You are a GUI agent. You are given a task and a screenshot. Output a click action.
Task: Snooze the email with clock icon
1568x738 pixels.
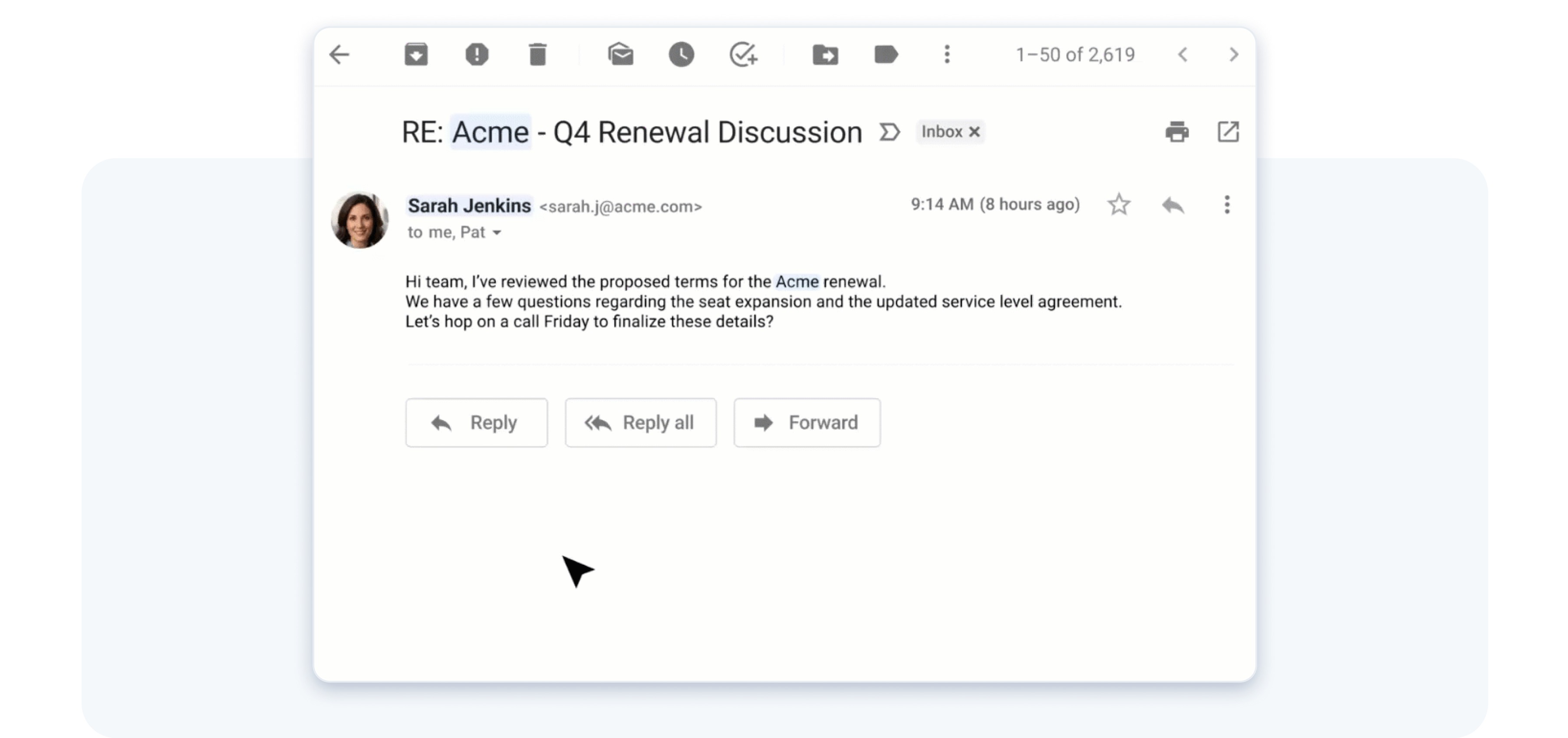click(x=681, y=54)
